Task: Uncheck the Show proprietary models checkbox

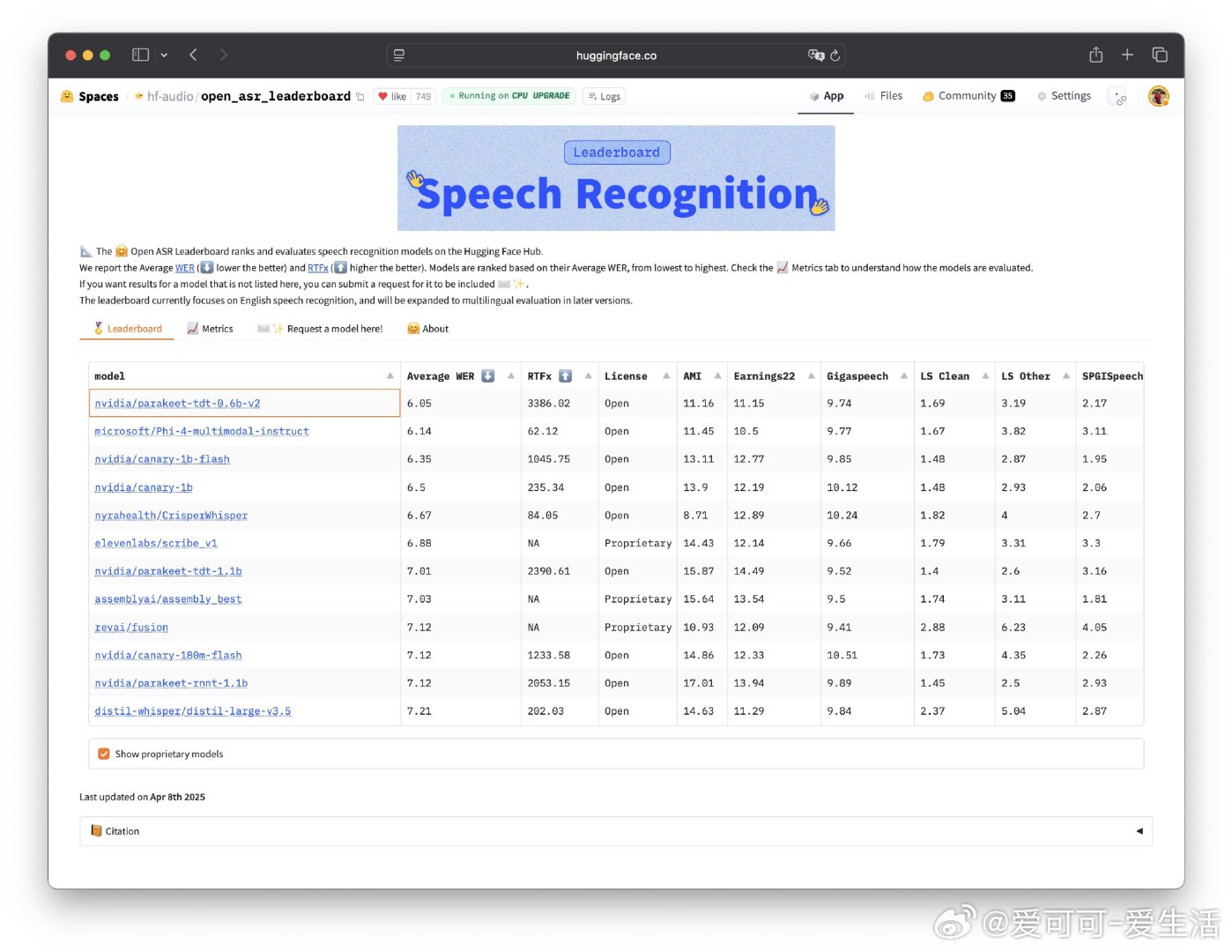Action: pyautogui.click(x=104, y=755)
